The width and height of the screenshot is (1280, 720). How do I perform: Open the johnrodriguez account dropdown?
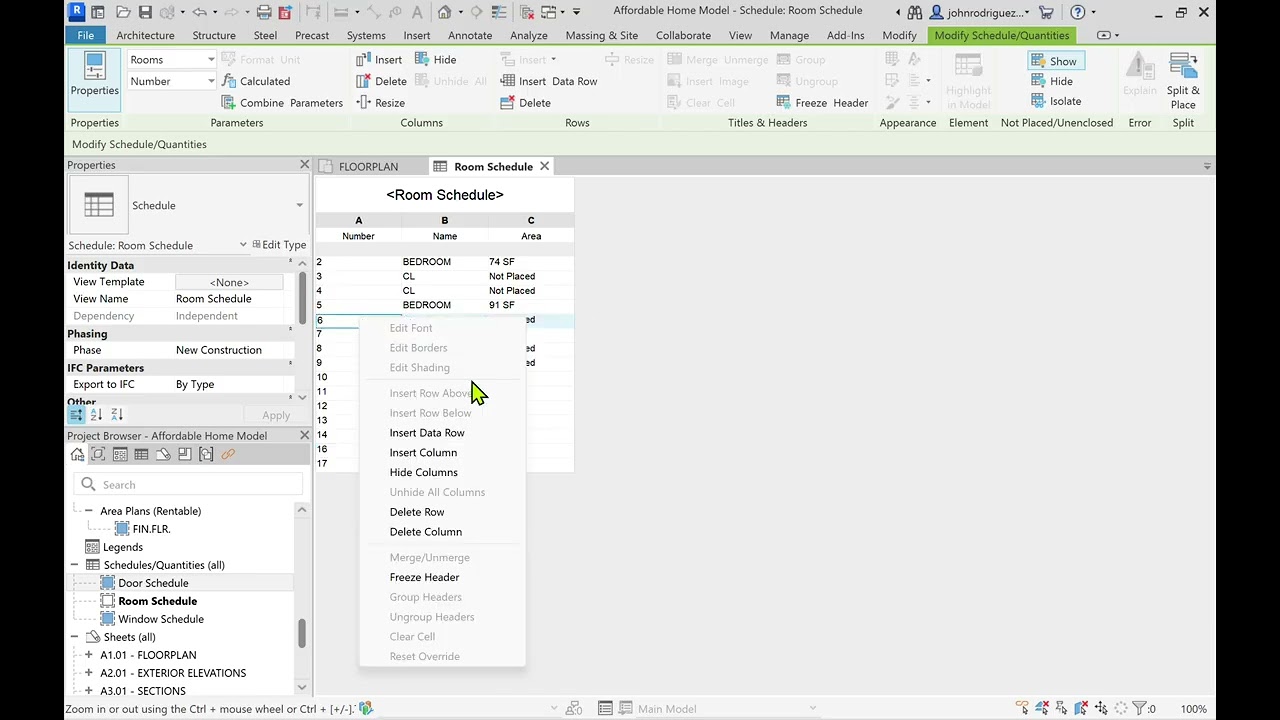click(980, 12)
